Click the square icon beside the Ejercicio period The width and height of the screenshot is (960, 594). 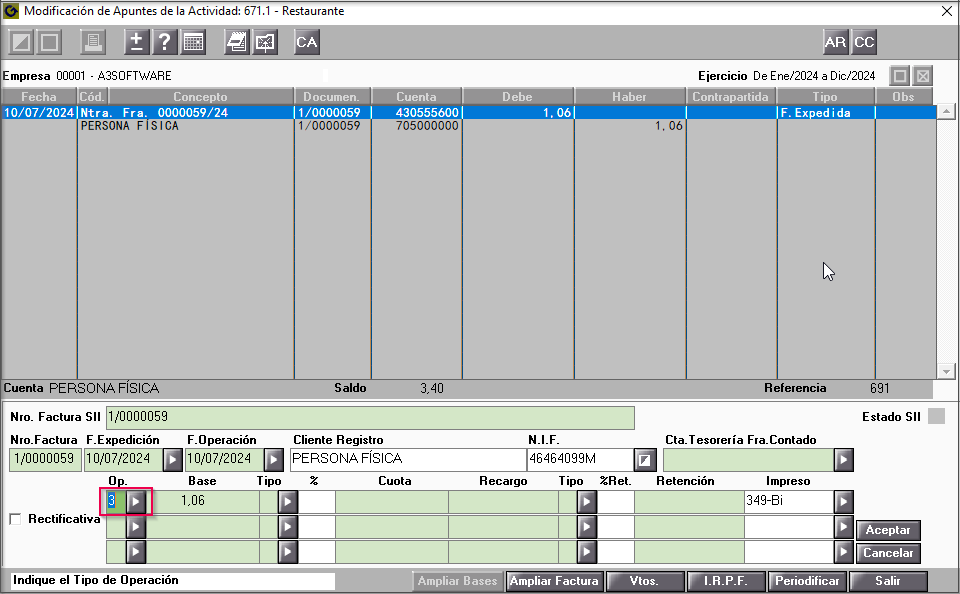[900, 76]
